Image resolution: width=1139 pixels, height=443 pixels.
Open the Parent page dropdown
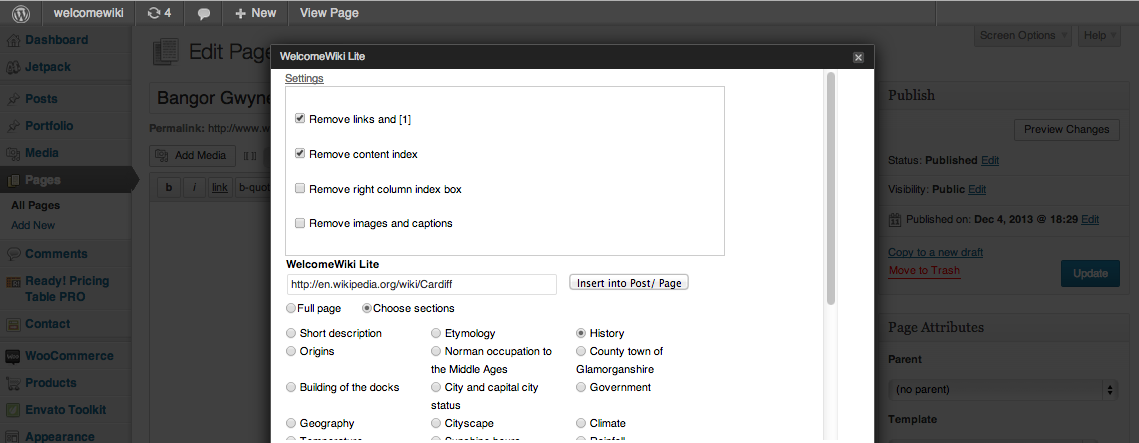point(1002,390)
